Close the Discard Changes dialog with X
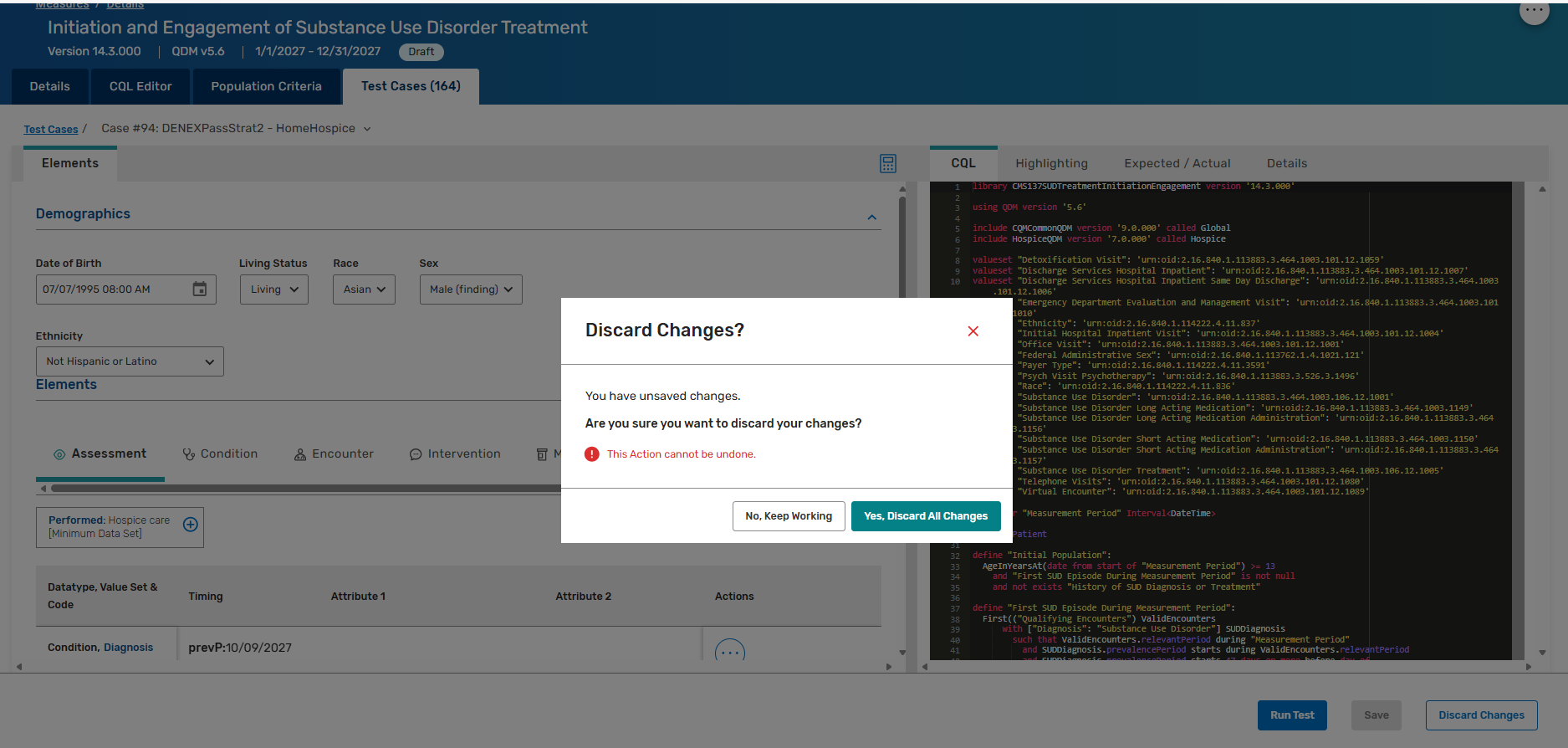The width and height of the screenshot is (1568, 748). coord(973,331)
